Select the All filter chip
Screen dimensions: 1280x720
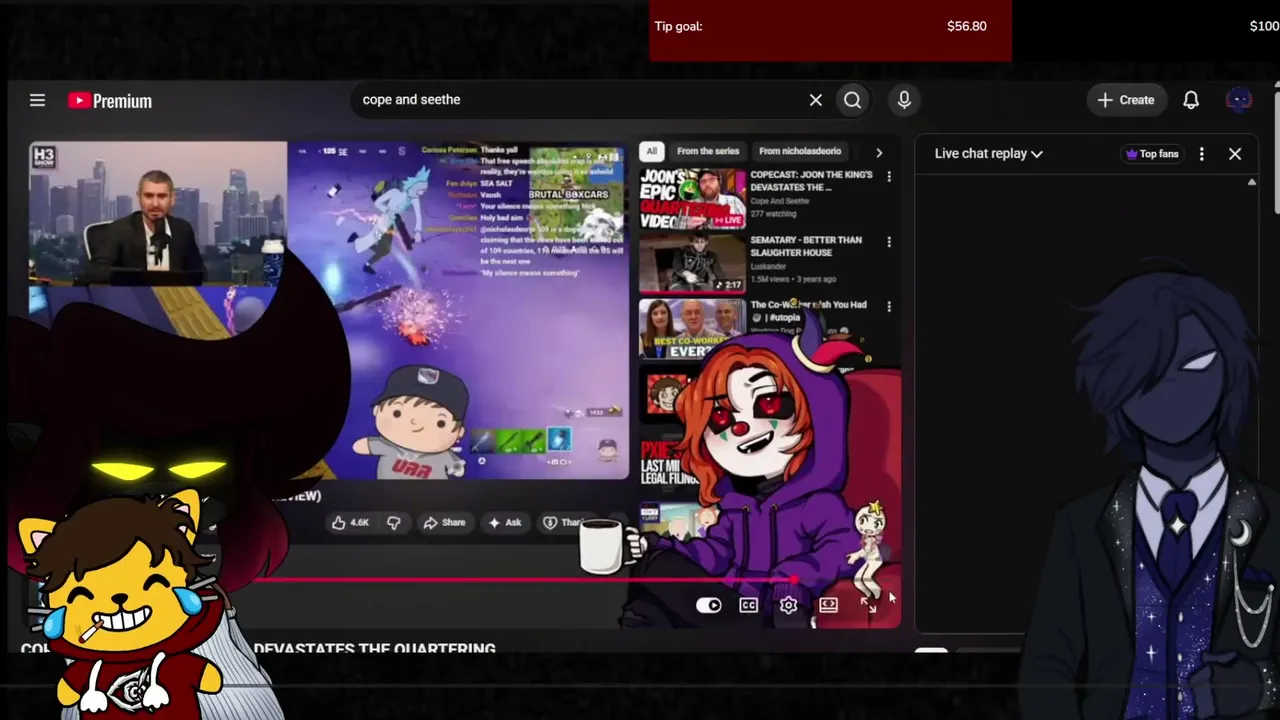(651, 152)
